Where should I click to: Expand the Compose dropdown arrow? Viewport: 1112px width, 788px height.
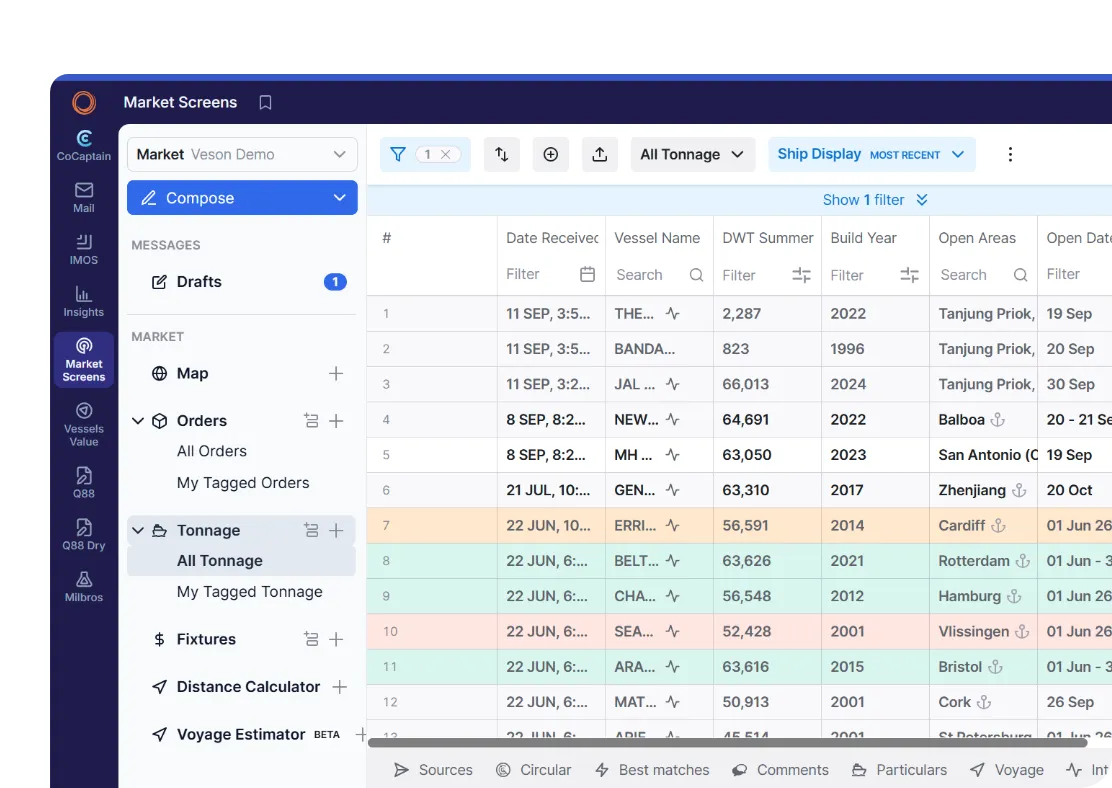[340, 198]
